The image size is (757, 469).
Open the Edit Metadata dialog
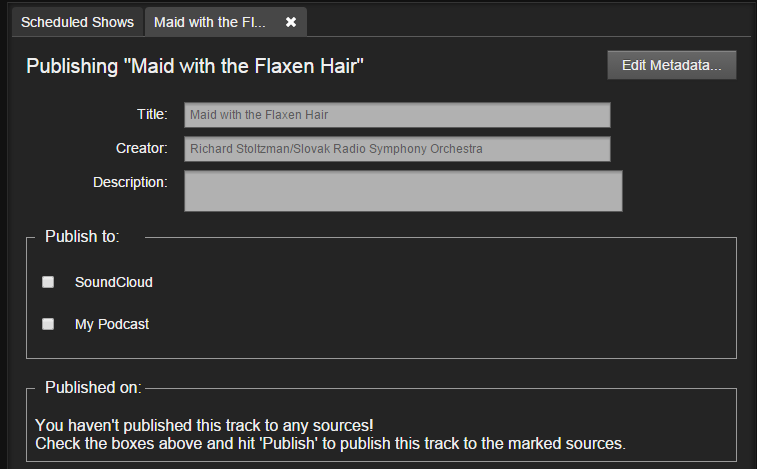point(672,65)
